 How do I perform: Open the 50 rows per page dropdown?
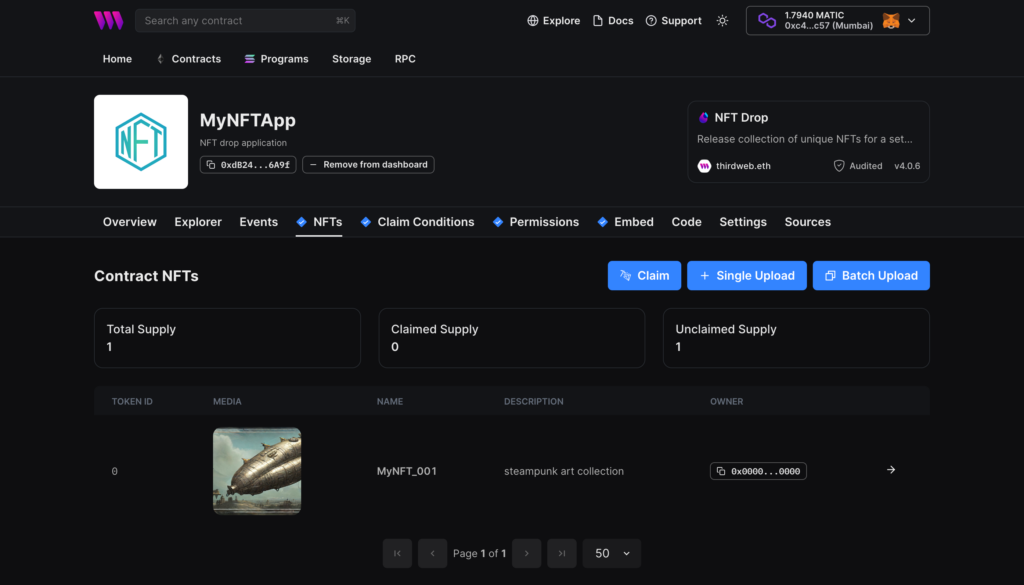point(612,553)
